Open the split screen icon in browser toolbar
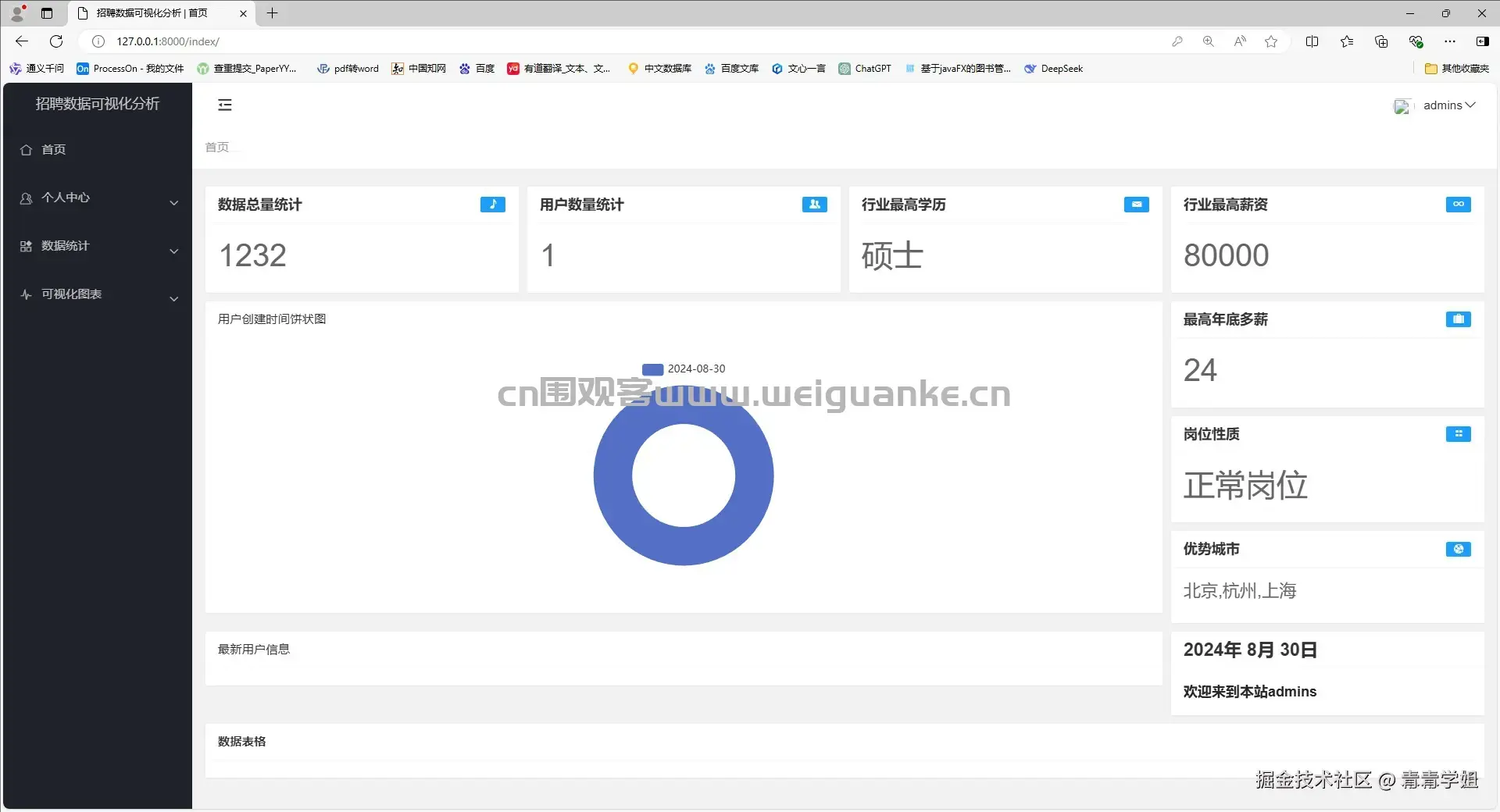Screen dimensions: 1500x812 (x=1312, y=41)
